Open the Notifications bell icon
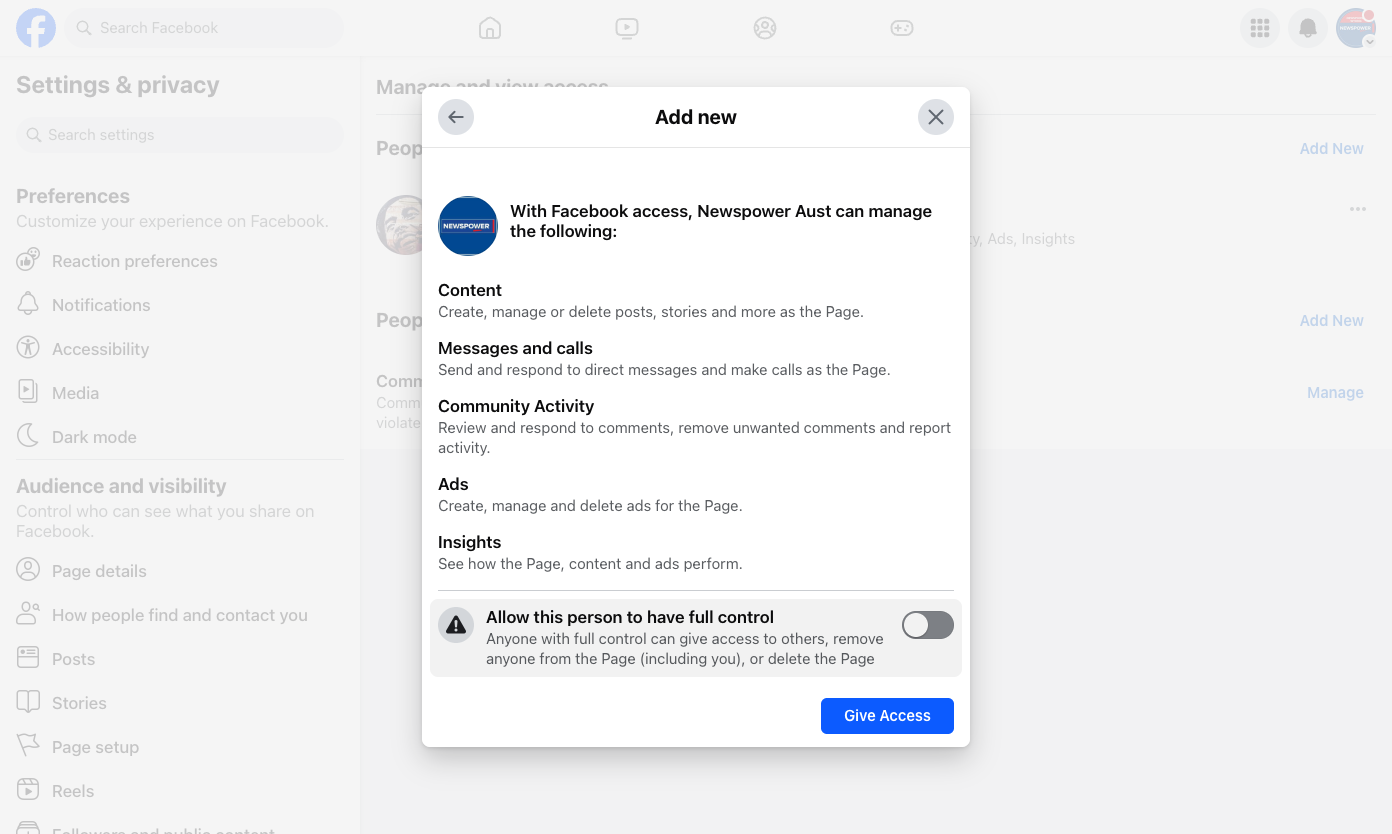 (1308, 28)
